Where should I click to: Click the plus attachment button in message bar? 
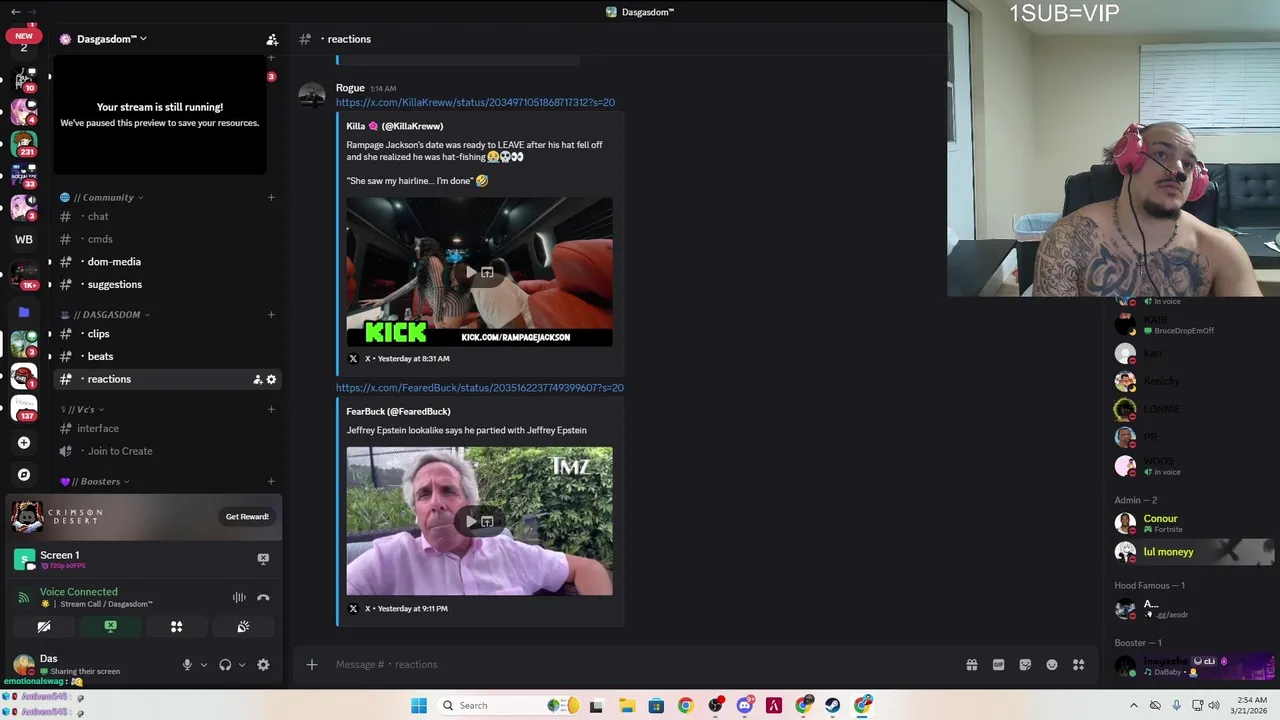[312, 664]
